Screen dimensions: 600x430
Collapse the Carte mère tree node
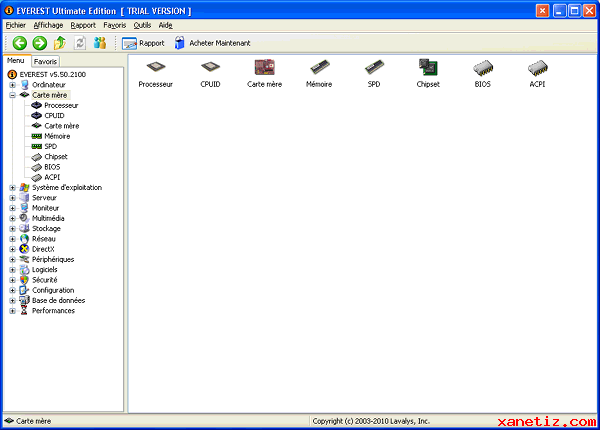pyautogui.click(x=12, y=95)
